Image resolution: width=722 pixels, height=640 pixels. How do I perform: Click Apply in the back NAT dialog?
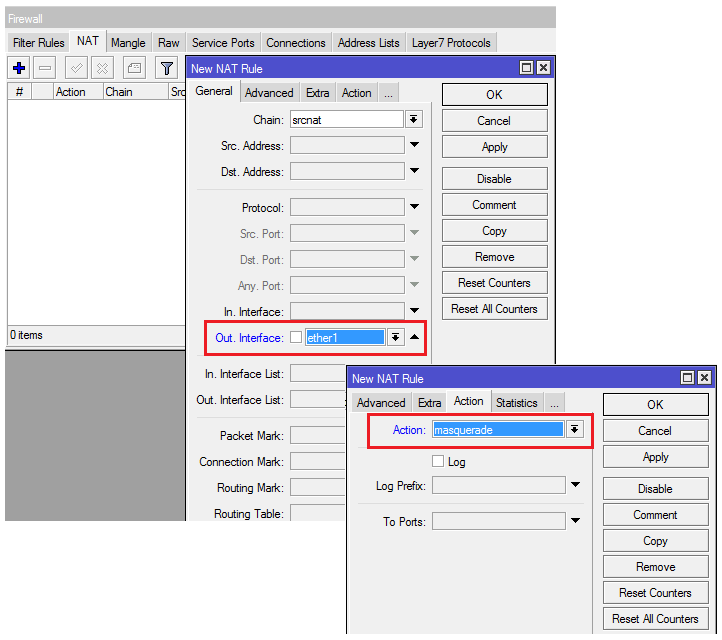(495, 146)
